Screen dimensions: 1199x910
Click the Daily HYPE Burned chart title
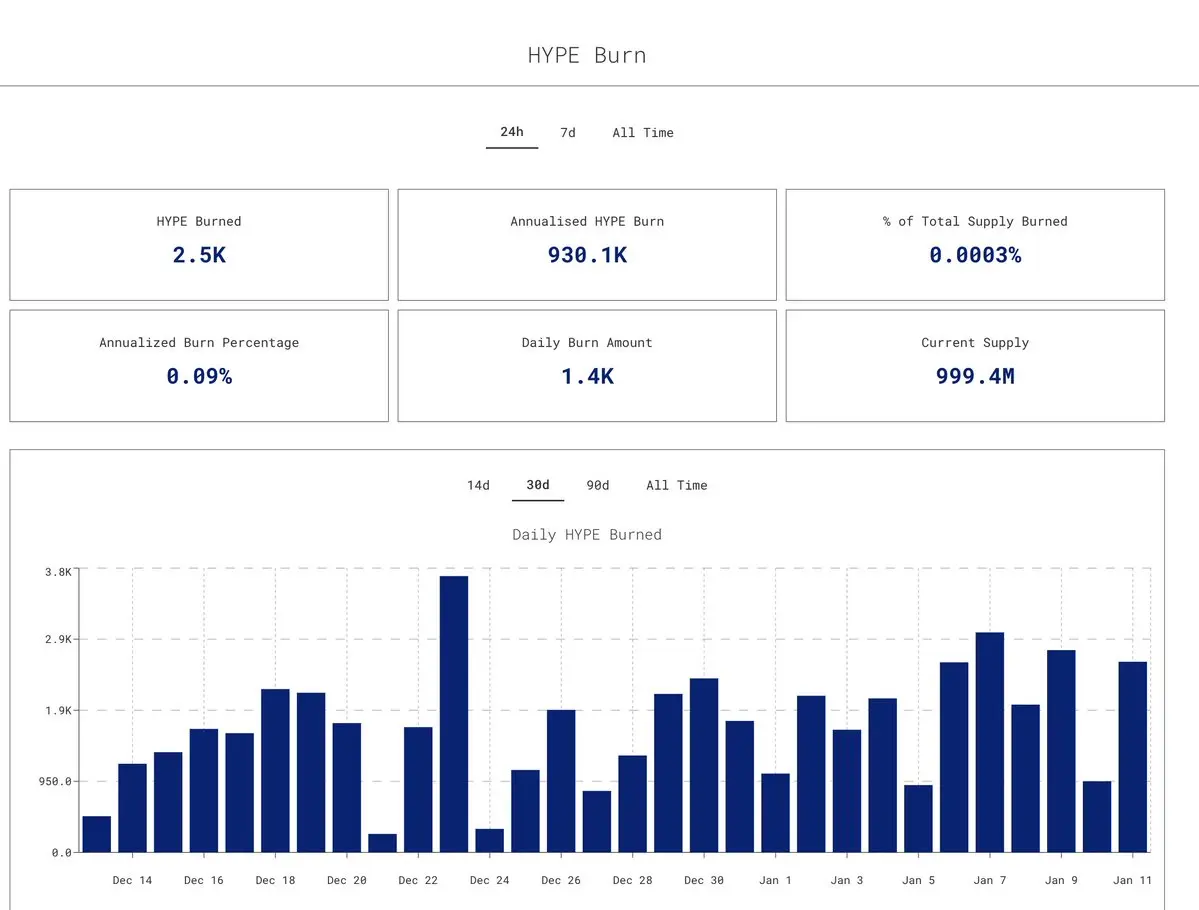point(587,535)
